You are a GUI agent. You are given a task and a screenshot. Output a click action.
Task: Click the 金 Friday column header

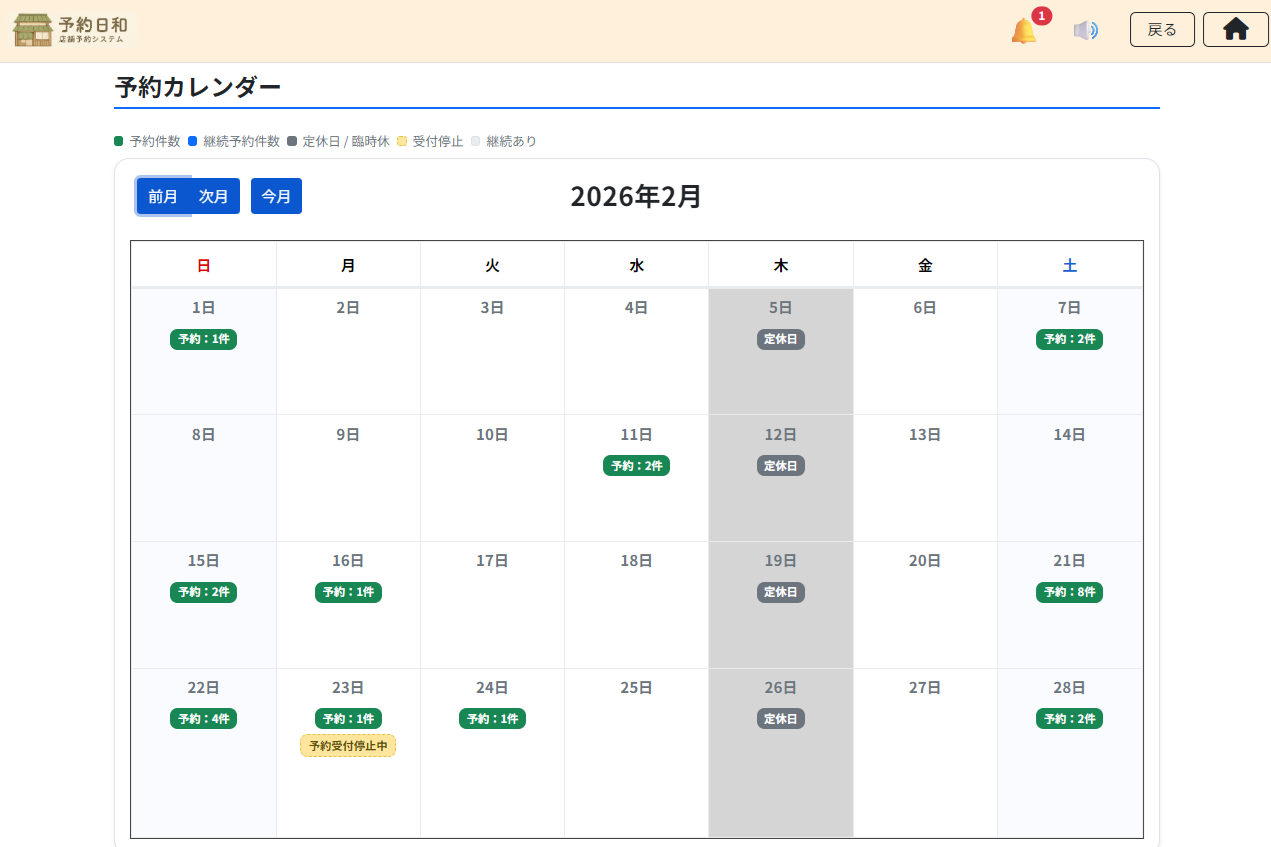(925, 265)
